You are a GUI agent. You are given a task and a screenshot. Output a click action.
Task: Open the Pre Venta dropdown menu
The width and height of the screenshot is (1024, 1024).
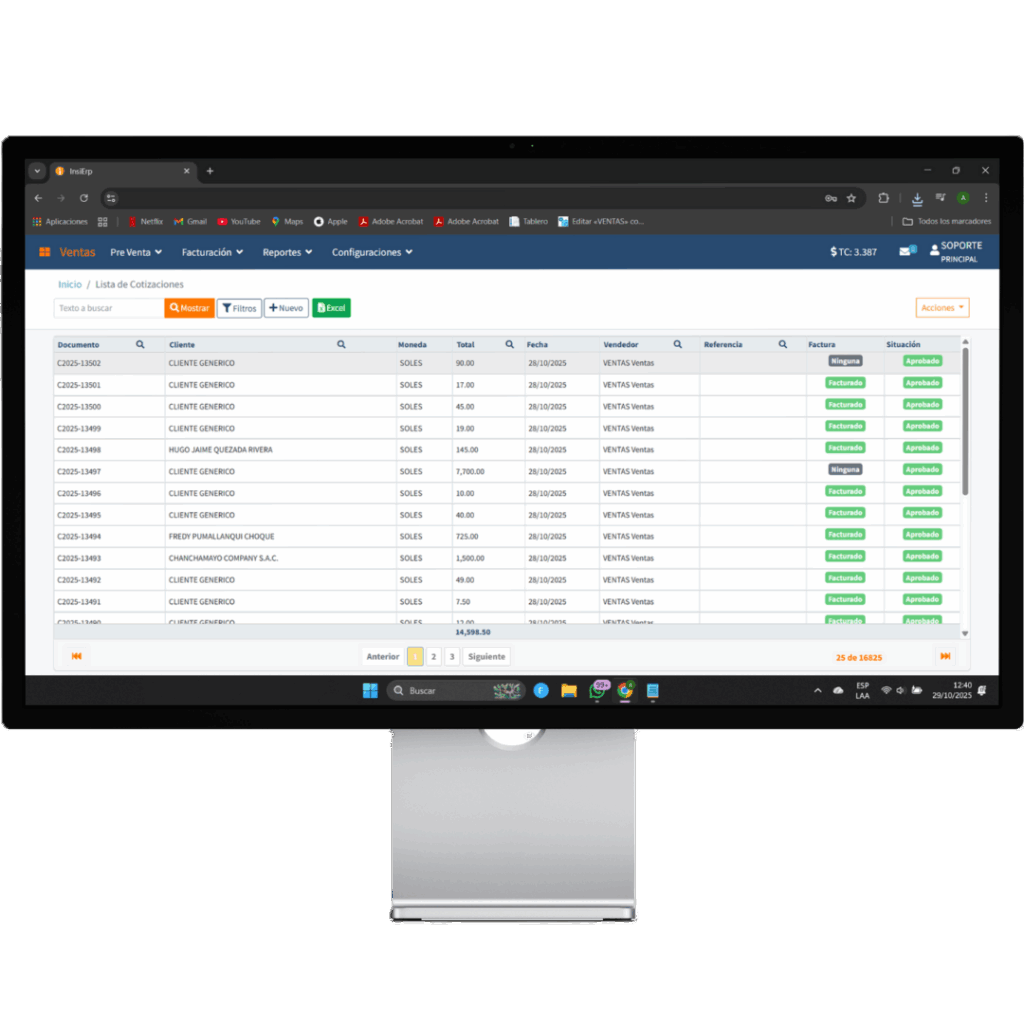tap(136, 252)
